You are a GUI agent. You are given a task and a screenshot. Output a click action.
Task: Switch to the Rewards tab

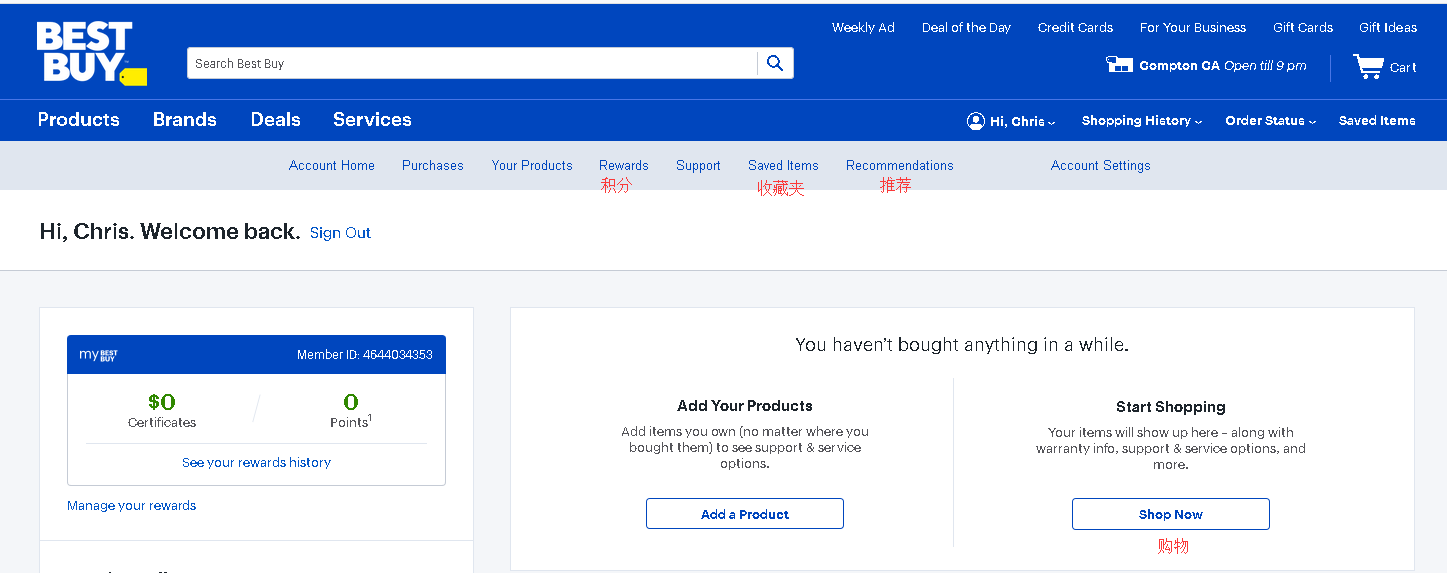[x=623, y=166]
